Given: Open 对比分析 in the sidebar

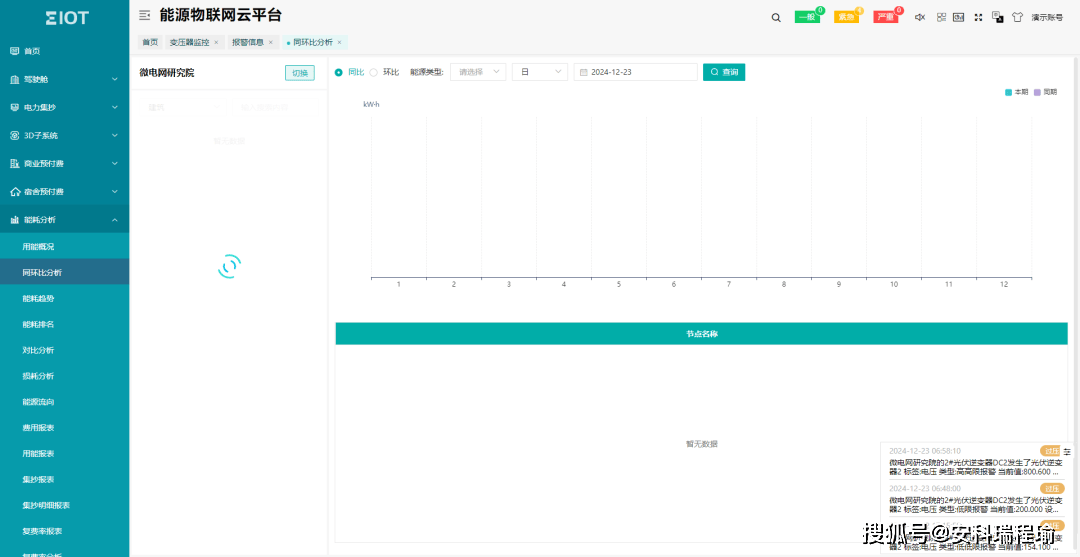Looking at the screenshot, I should coord(65,350).
